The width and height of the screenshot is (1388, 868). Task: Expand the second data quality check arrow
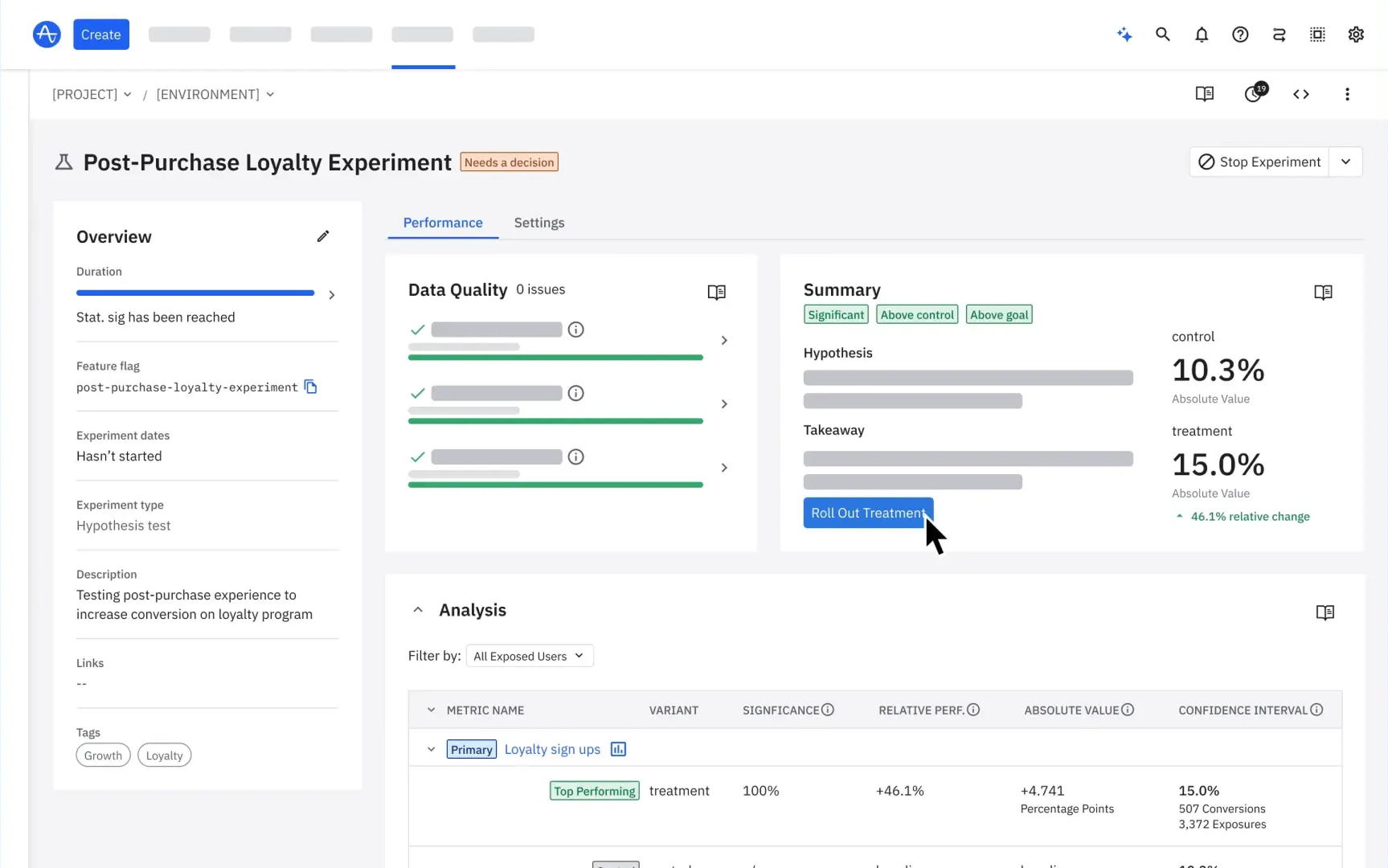click(724, 404)
